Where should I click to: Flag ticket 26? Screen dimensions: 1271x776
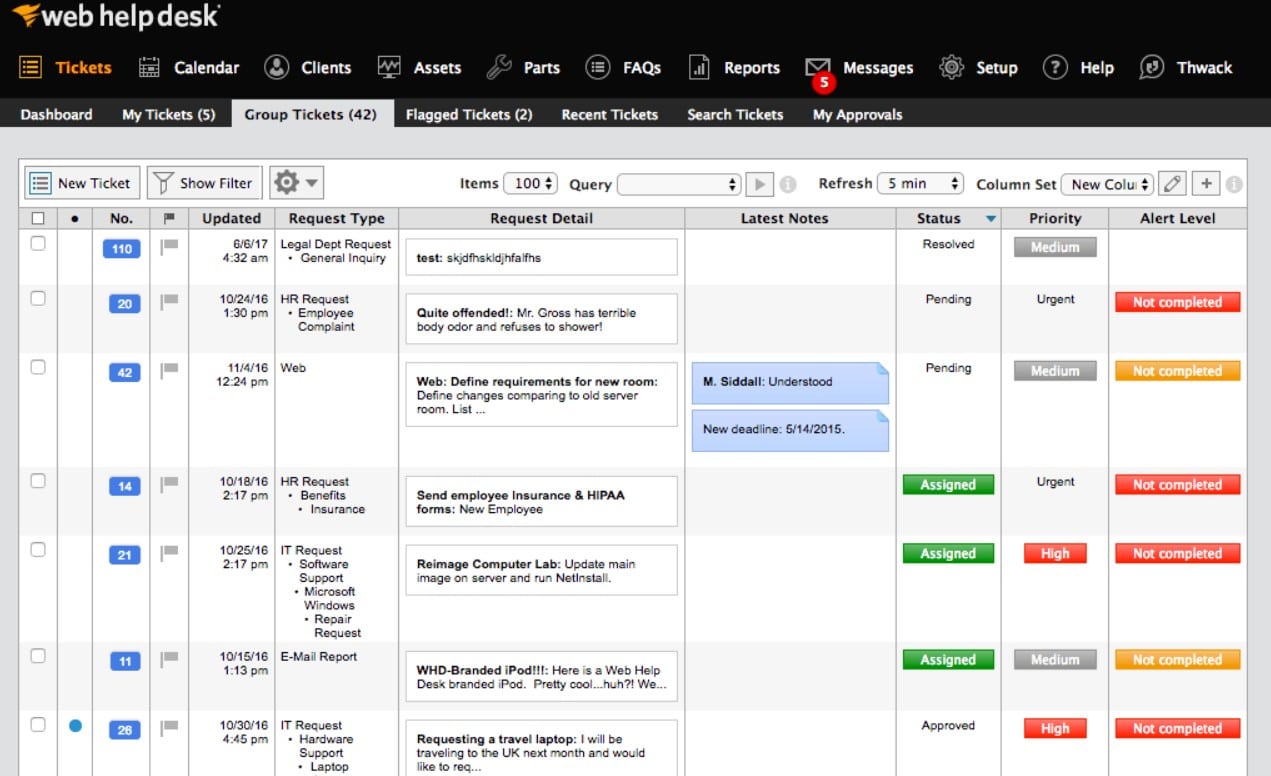pos(169,728)
